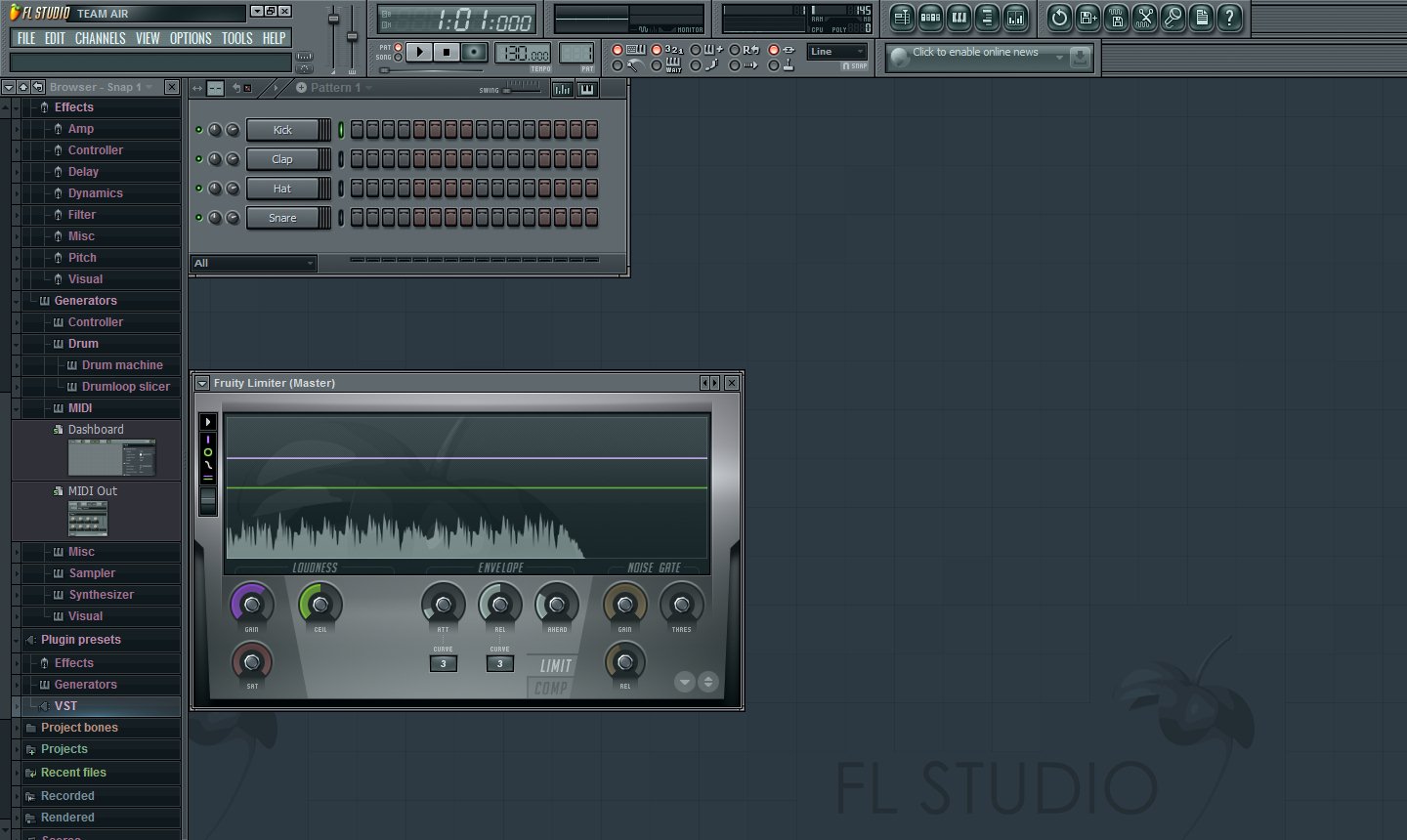Open the EDIT menu
1407x840 pixels.
point(55,38)
